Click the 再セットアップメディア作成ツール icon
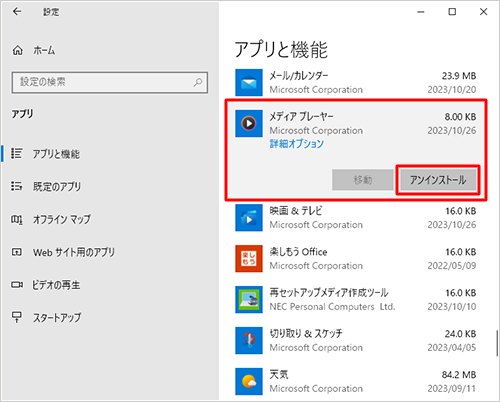Viewport: 500px width, 402px height. point(249,299)
